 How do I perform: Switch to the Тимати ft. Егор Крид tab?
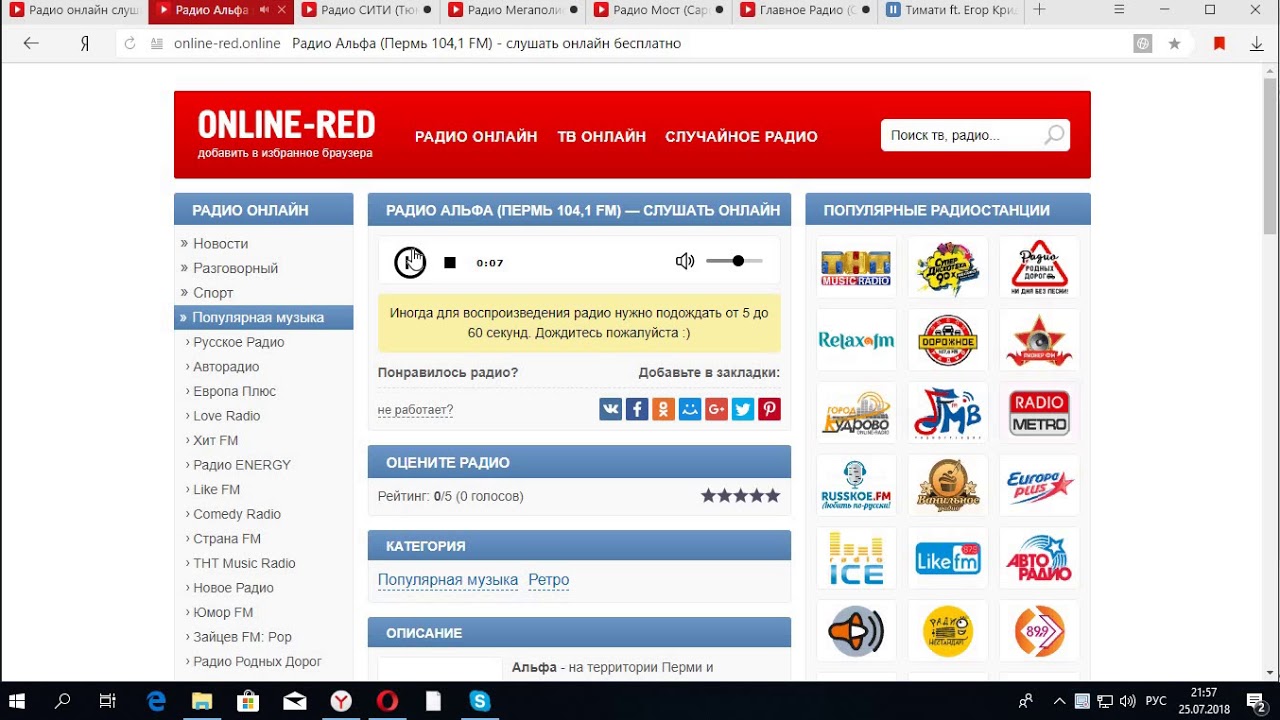[x=950, y=11]
